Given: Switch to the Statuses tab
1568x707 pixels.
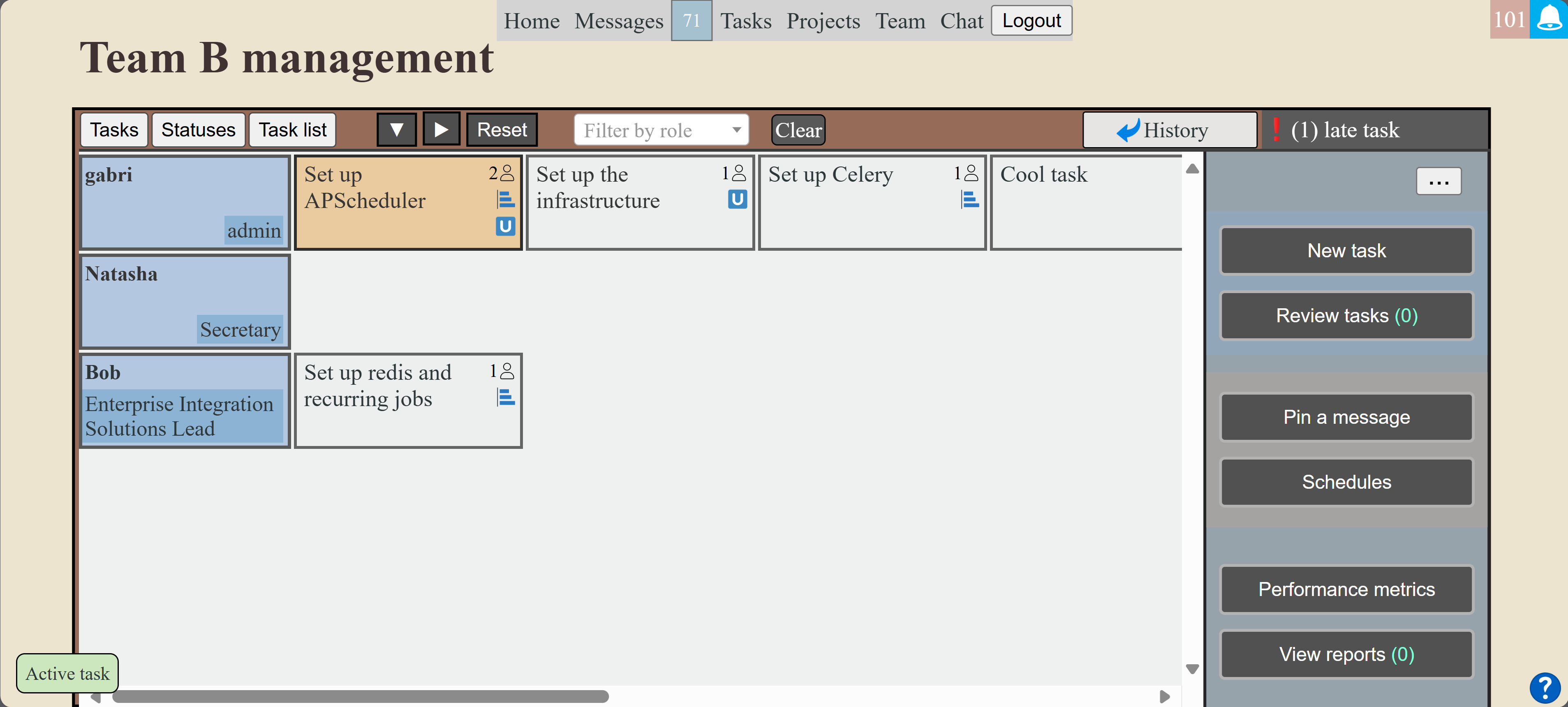Looking at the screenshot, I should (x=198, y=129).
